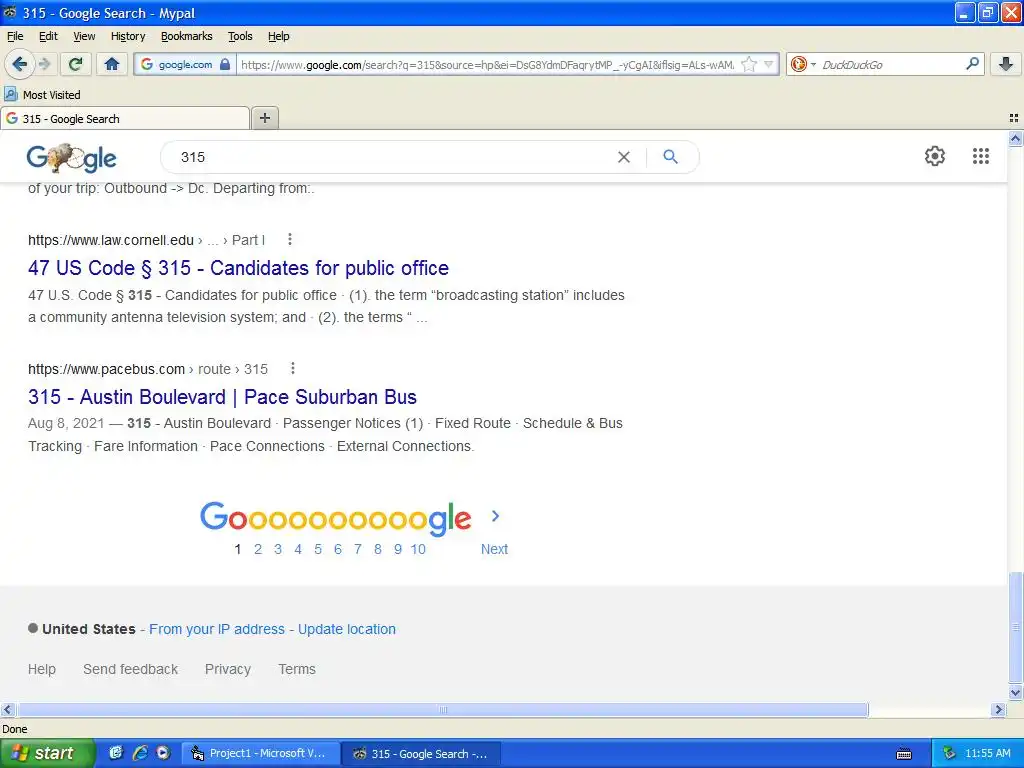1024x768 pixels.
Task: Open the Bookmarks menu
Action: 187,36
